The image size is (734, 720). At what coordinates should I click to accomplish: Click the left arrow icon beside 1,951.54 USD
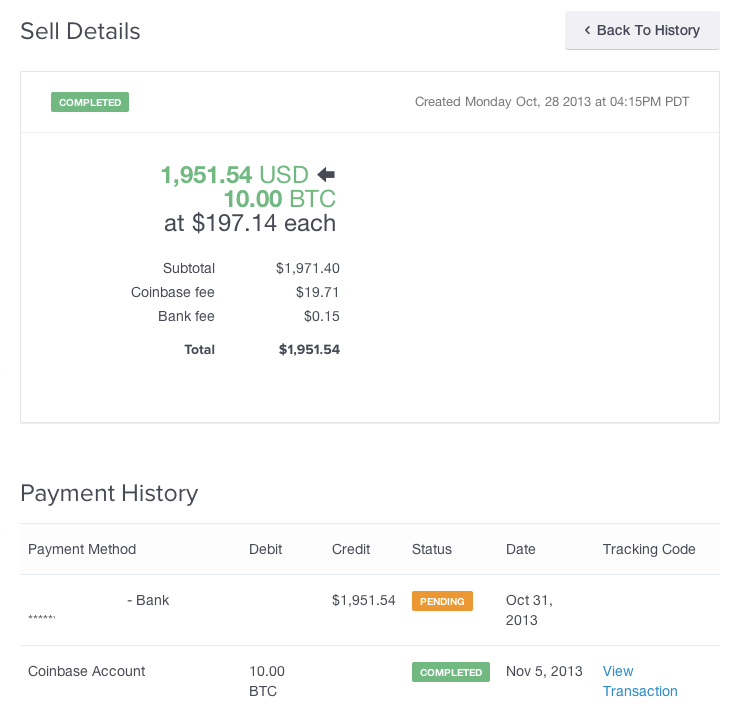point(326,175)
